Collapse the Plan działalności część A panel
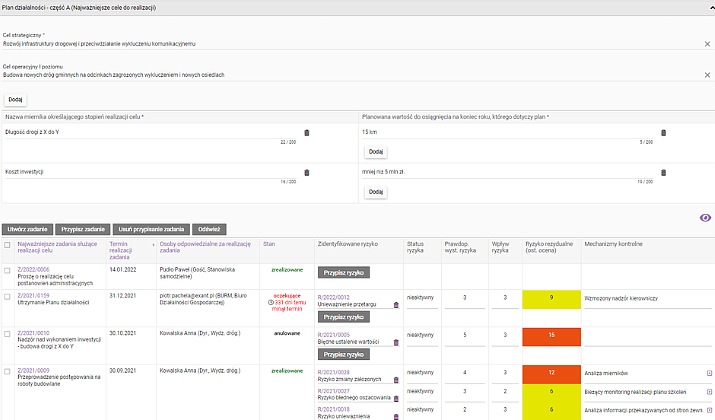Image resolution: width=715 pixels, height=420 pixels. point(706,7)
